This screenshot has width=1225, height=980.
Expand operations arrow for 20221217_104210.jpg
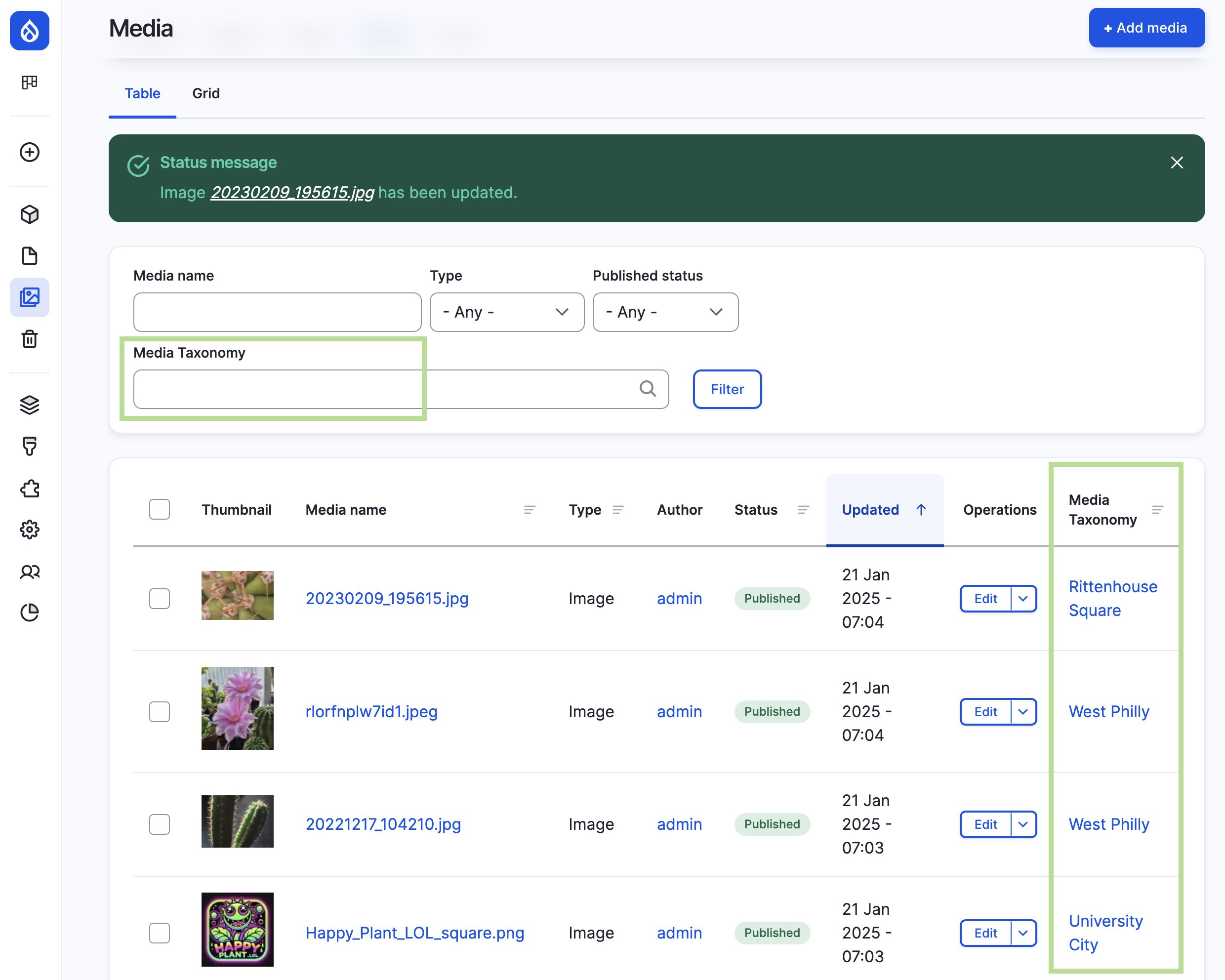[1023, 824]
